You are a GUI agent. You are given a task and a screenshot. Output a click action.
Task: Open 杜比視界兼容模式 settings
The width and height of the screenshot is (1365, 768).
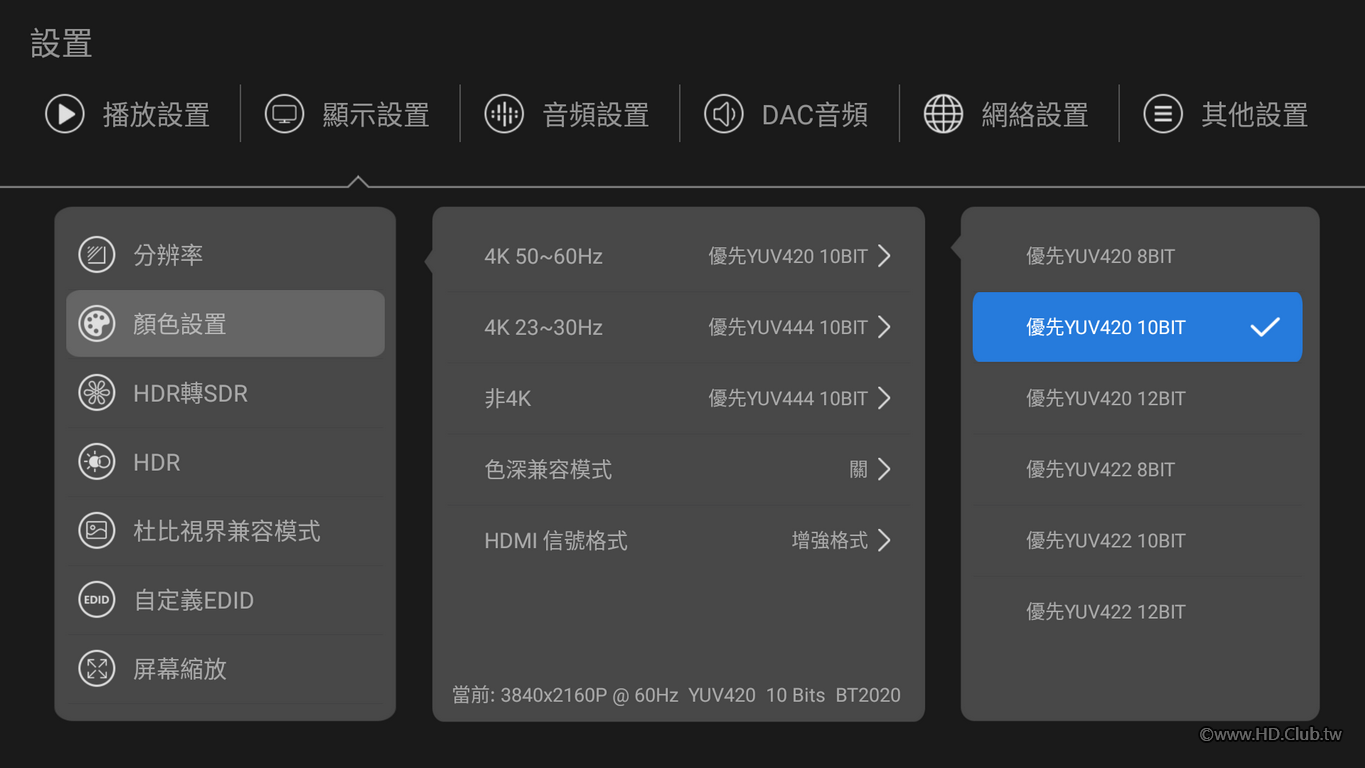click(x=225, y=530)
